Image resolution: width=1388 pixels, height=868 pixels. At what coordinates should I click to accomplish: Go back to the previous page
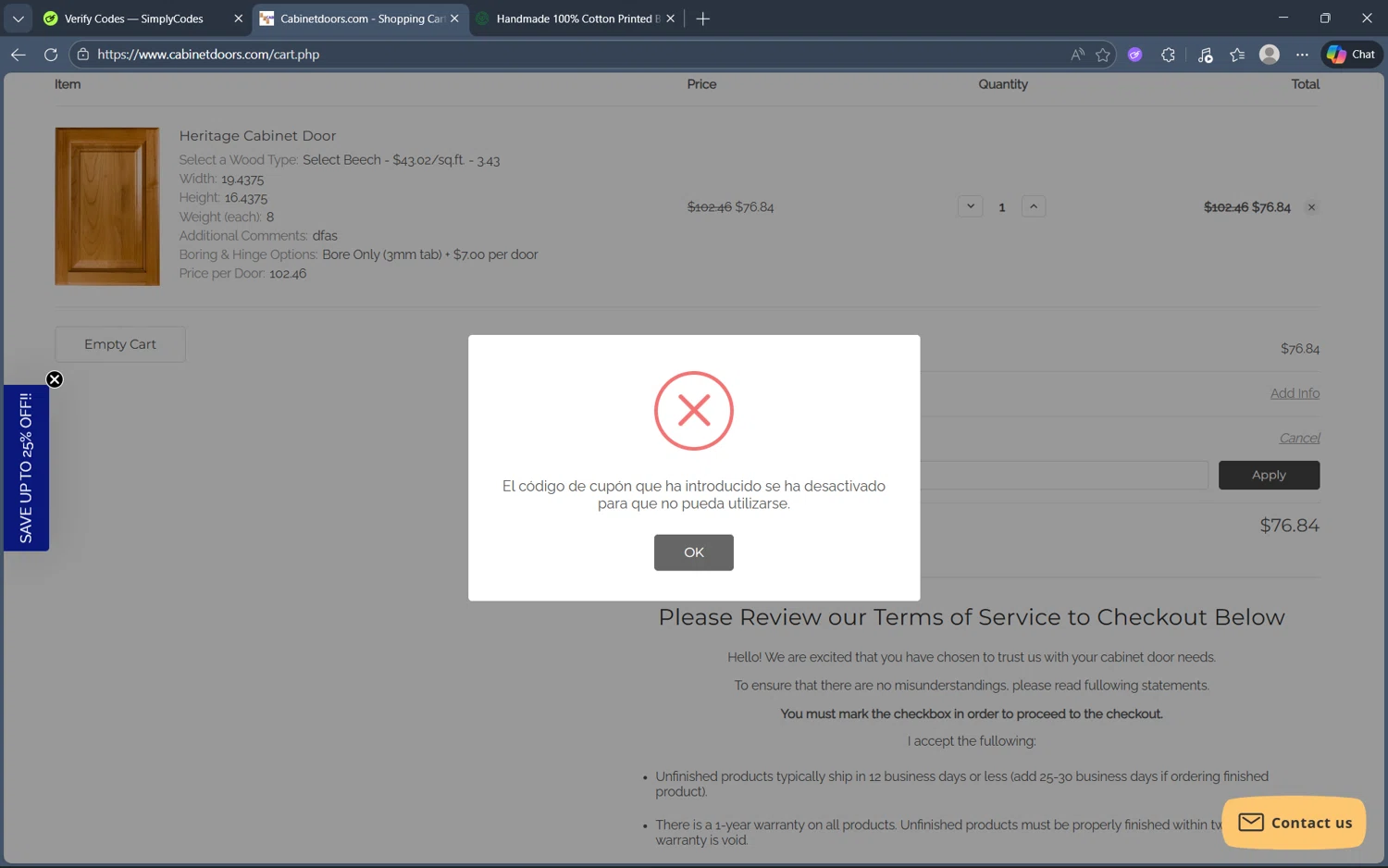18,55
